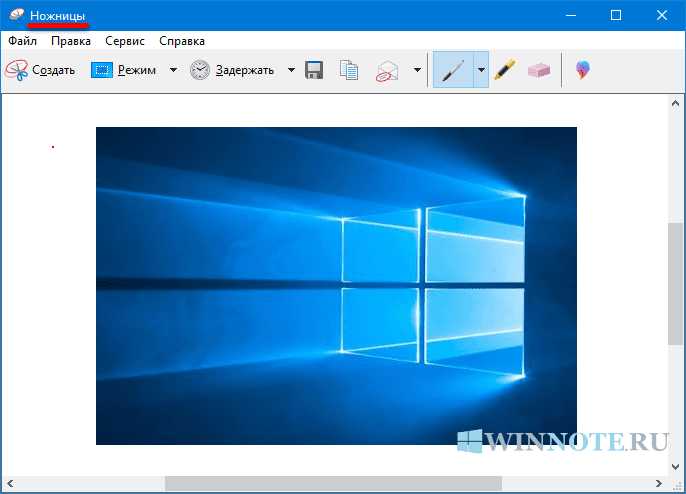Click the vertical scrollbar up arrow
The width and height of the screenshot is (686, 494).
tap(675, 104)
